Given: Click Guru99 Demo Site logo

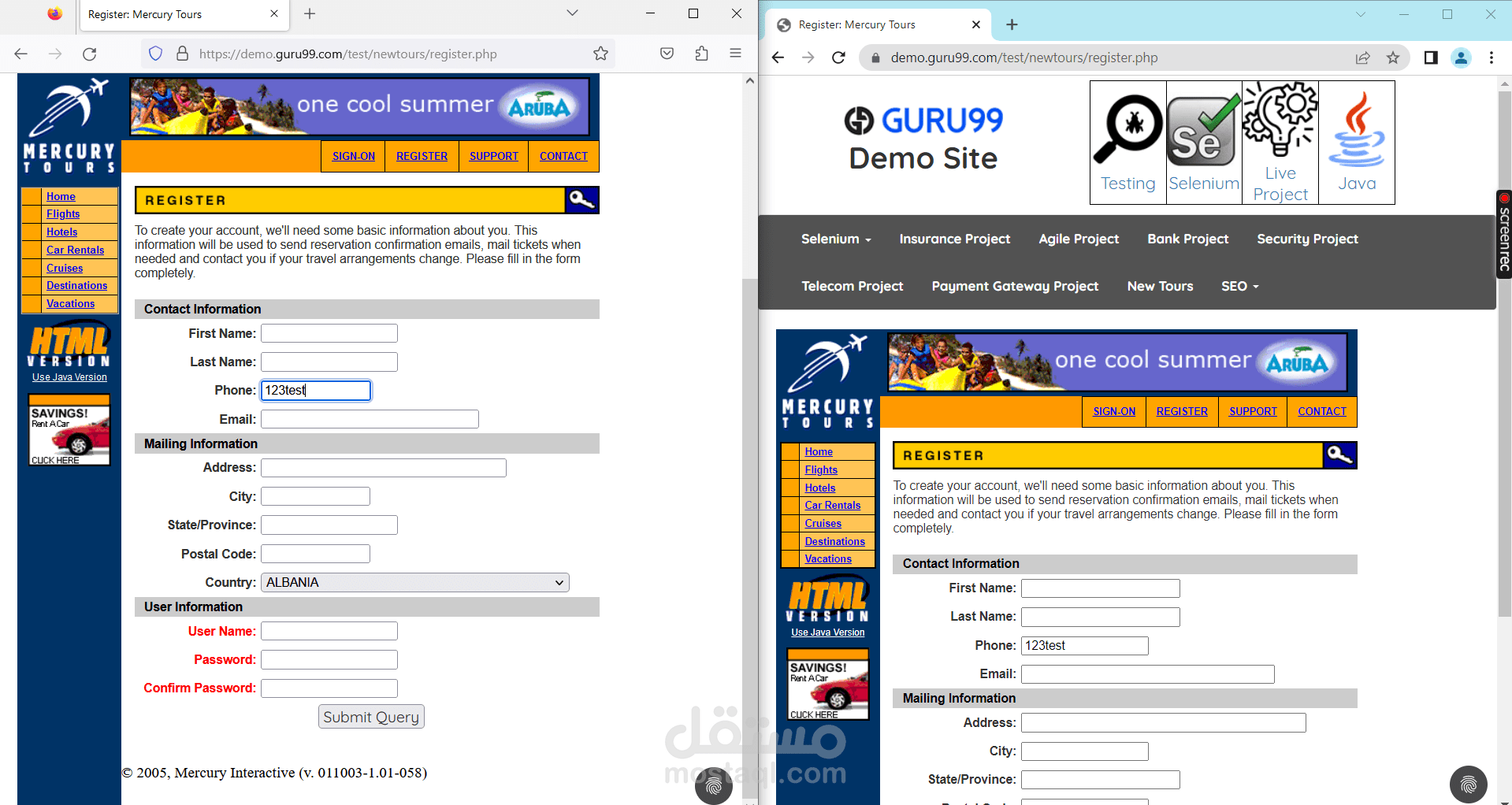Looking at the screenshot, I should pyautogui.click(x=923, y=139).
